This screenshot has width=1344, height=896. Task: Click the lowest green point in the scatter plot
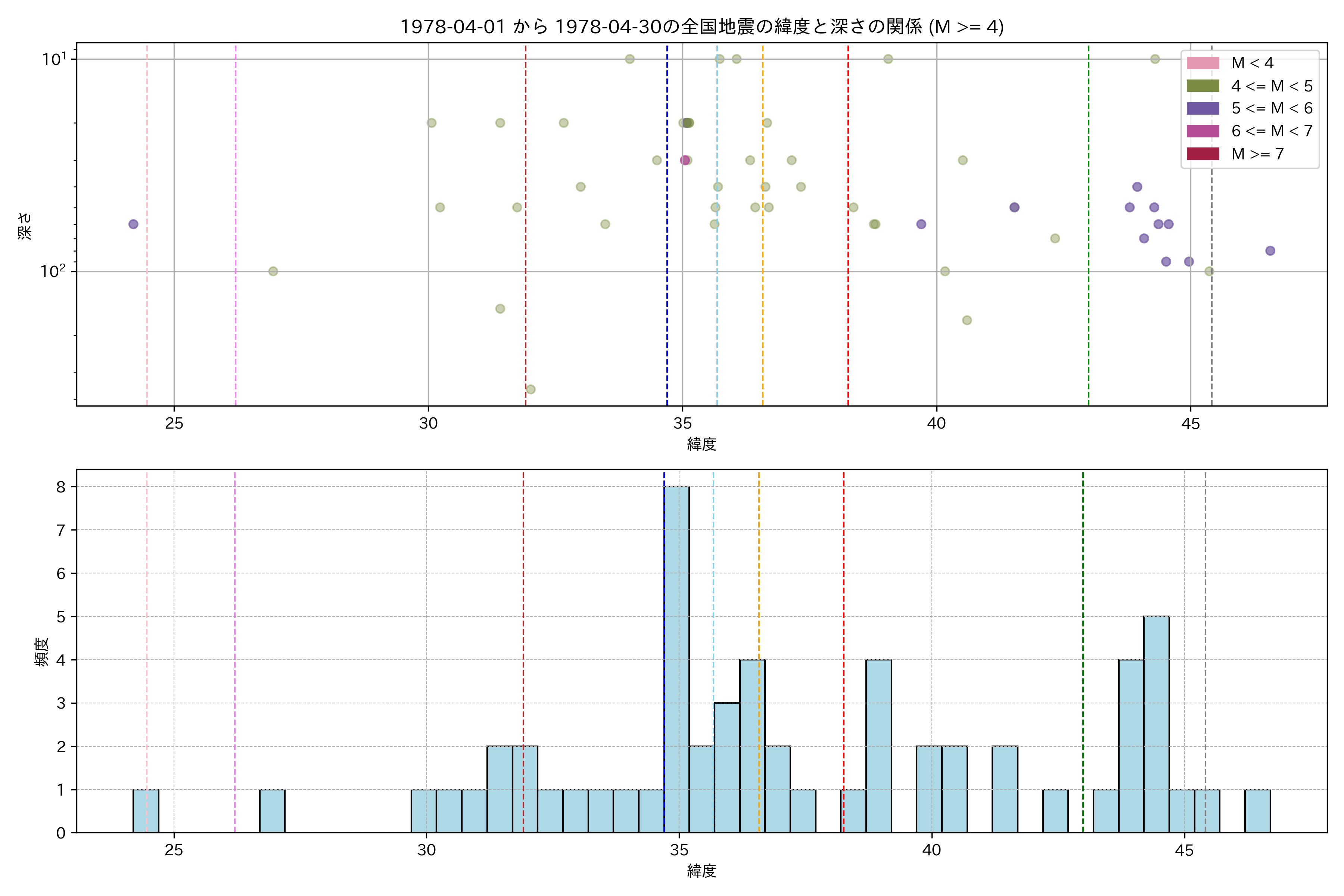530,389
